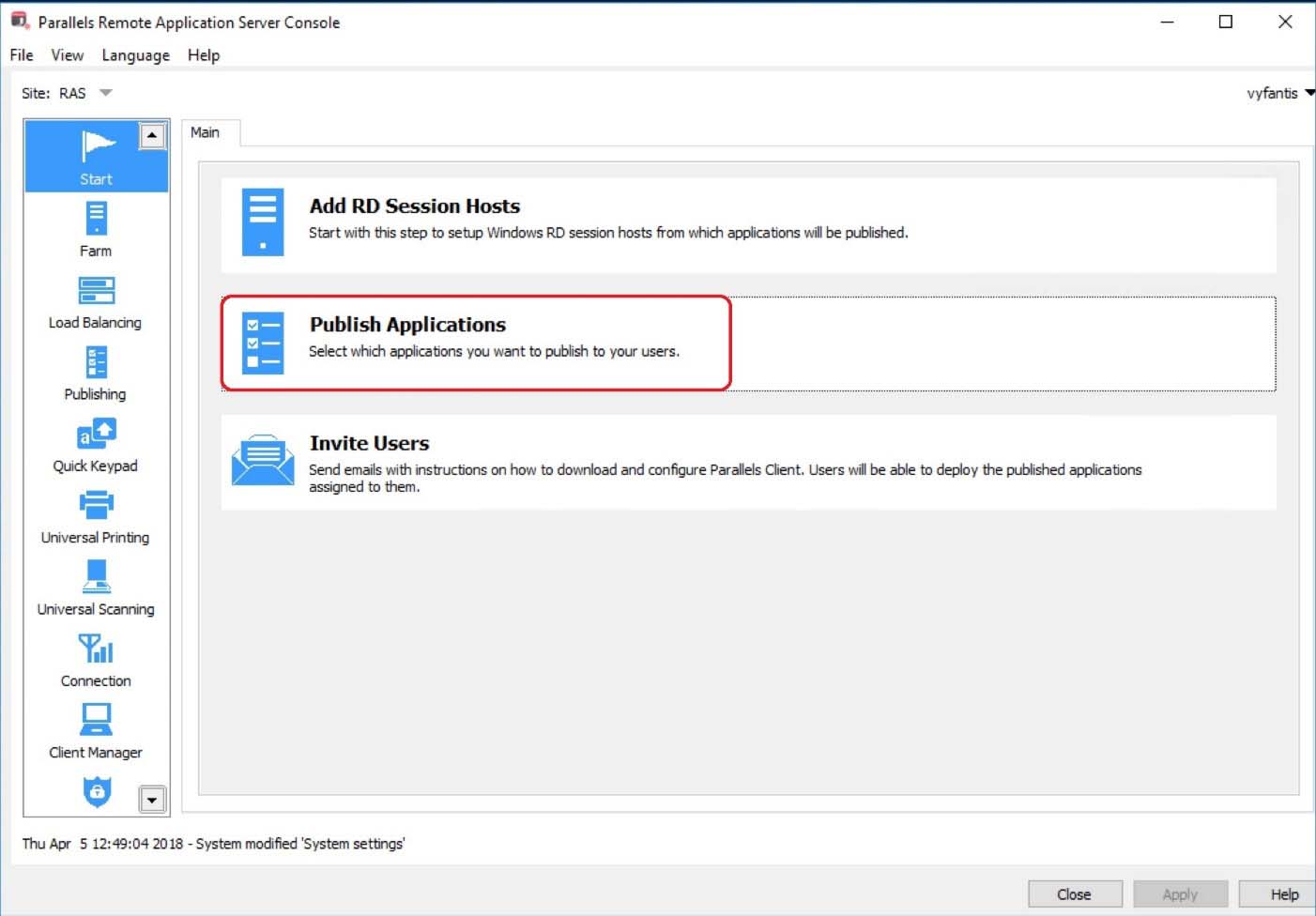Open Universal Scanning scanner icon
Viewport: 1316px width, 916px height.
click(x=96, y=576)
